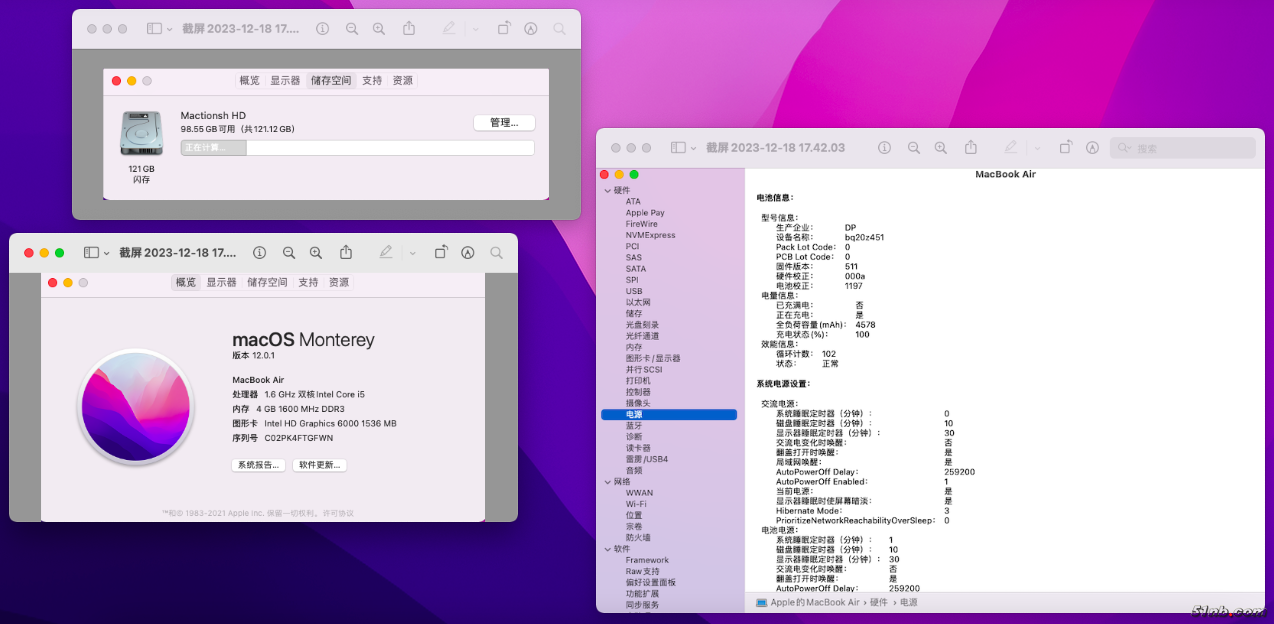This screenshot has width=1274, height=624.
Task: Open inspector in the macOS Monterey Preview window
Action: (x=259, y=253)
